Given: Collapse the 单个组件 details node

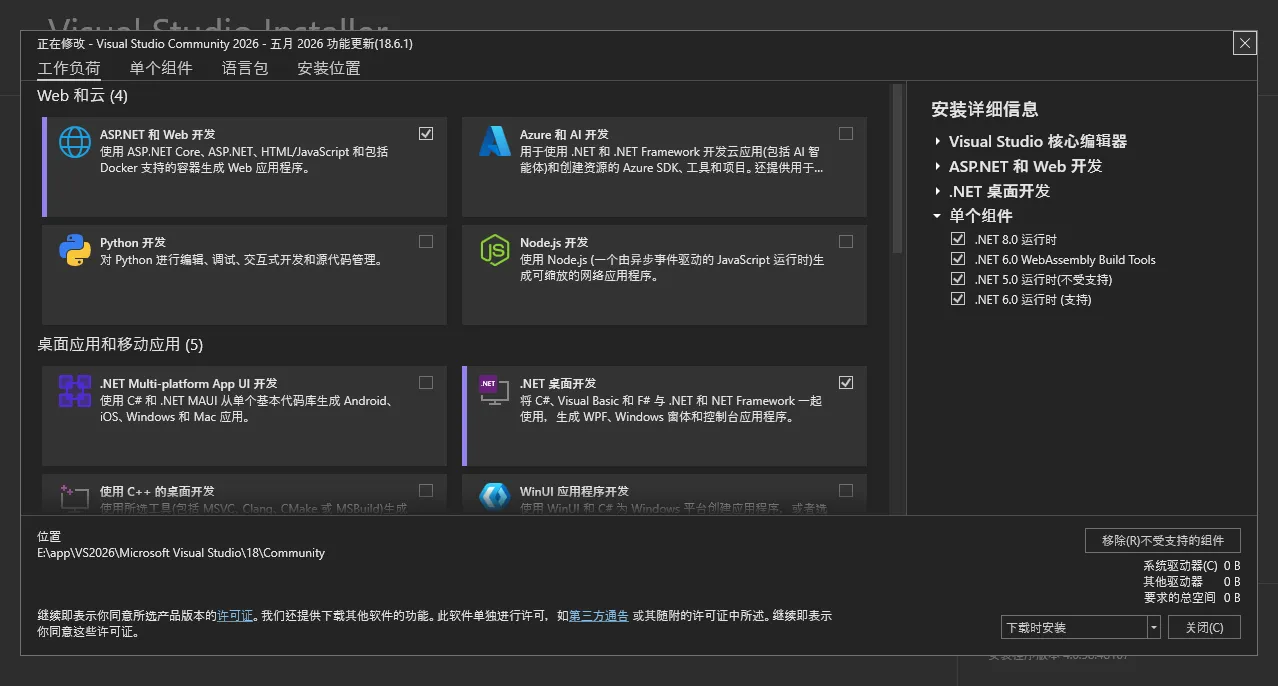Looking at the screenshot, I should (x=938, y=216).
